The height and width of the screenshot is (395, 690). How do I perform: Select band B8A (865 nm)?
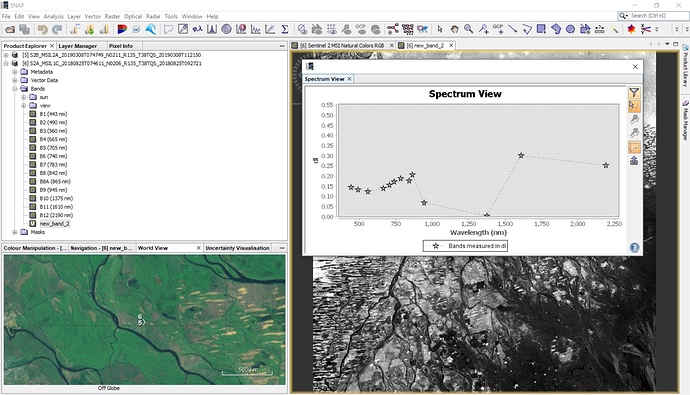point(55,181)
